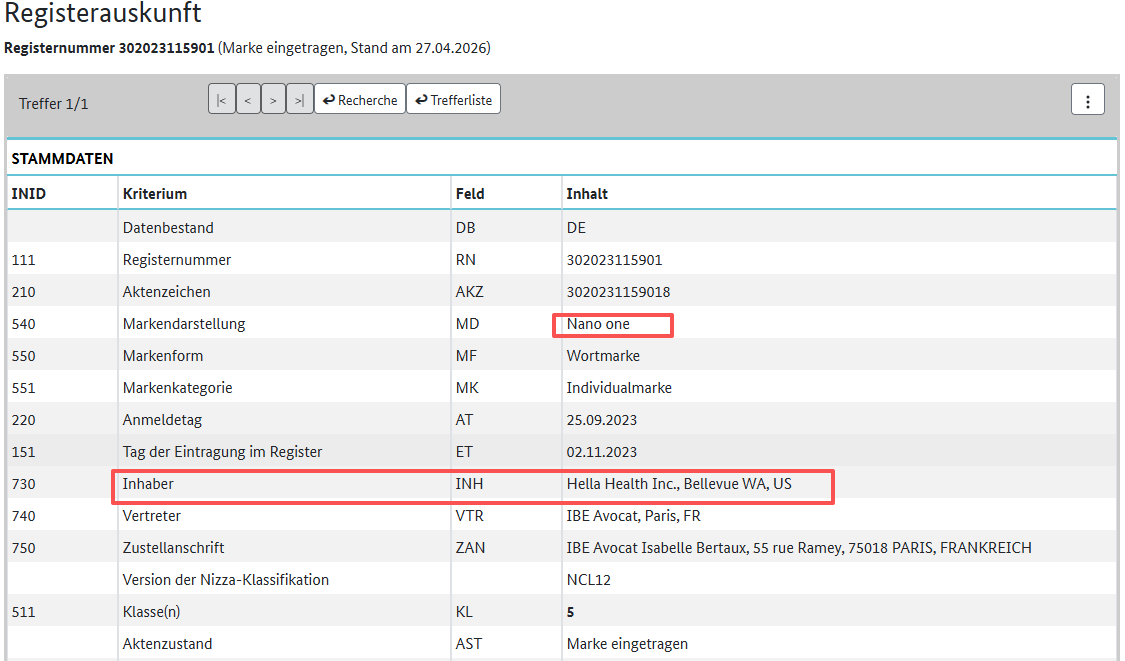The width and height of the screenshot is (1125, 661).
Task: Click the owner Hella Health Inc. entry
Action: click(x=679, y=484)
